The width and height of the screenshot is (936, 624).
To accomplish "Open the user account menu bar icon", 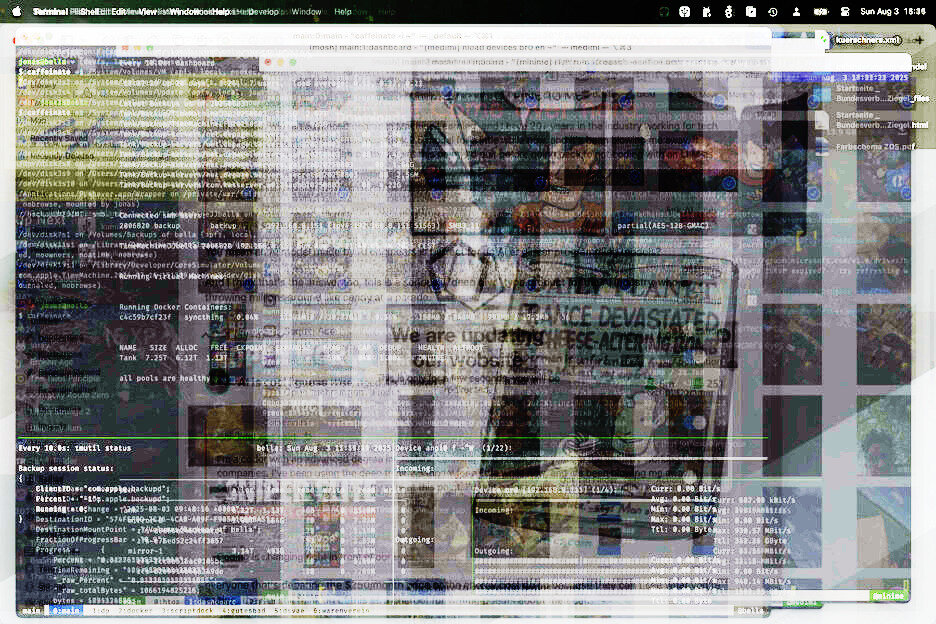I will (x=796, y=11).
